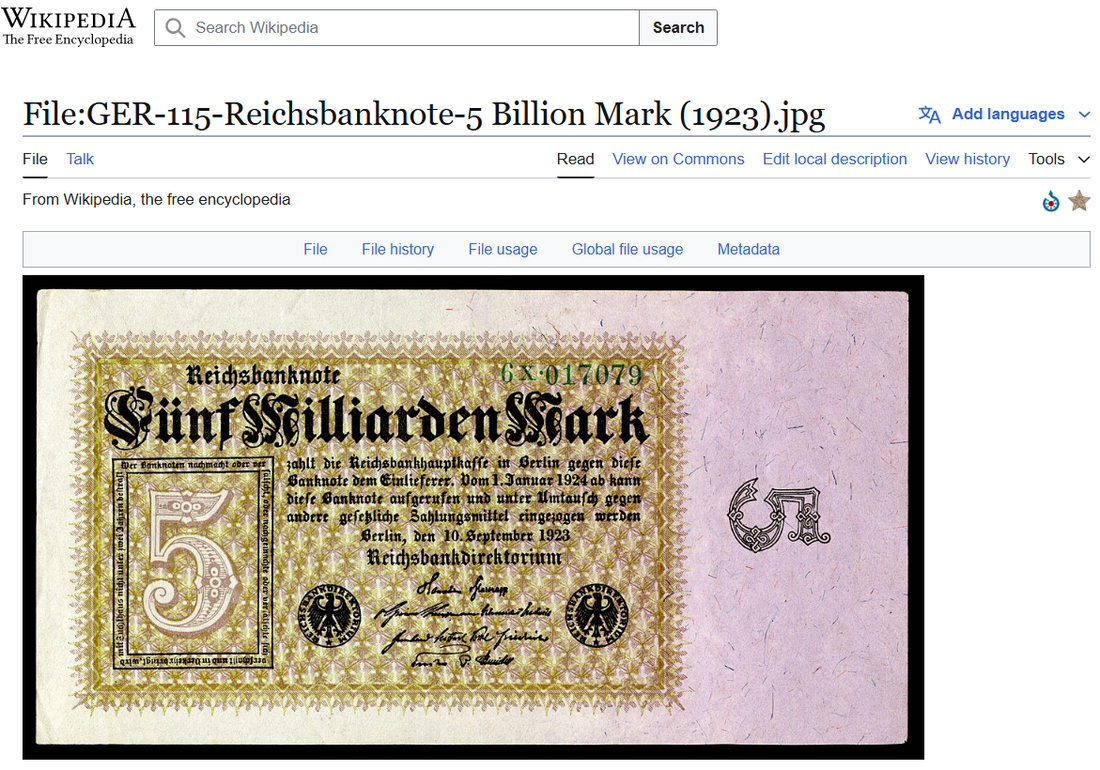The height and width of the screenshot is (770, 1100).
Task: Jump to the File section link
Action: click(315, 249)
